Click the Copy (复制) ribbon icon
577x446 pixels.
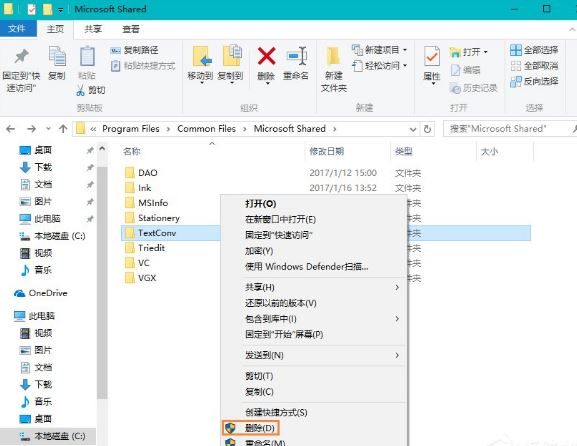[x=57, y=56]
